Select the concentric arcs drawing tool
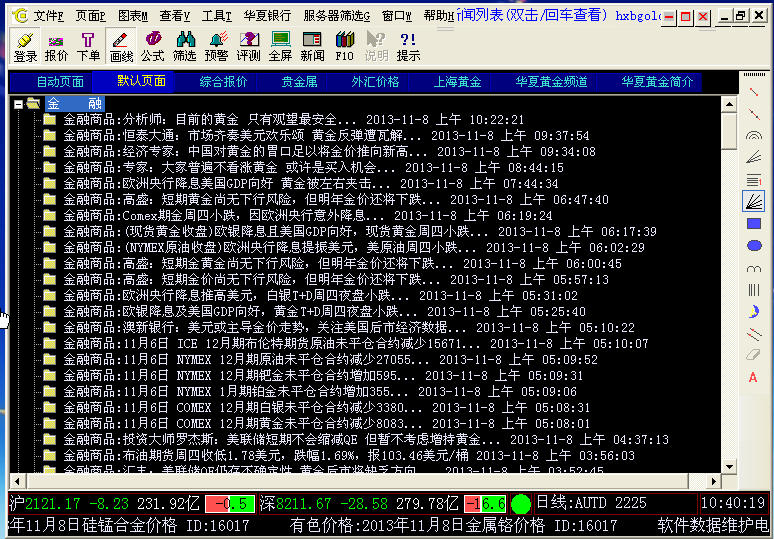This screenshot has height=539, width=774. 753,135
